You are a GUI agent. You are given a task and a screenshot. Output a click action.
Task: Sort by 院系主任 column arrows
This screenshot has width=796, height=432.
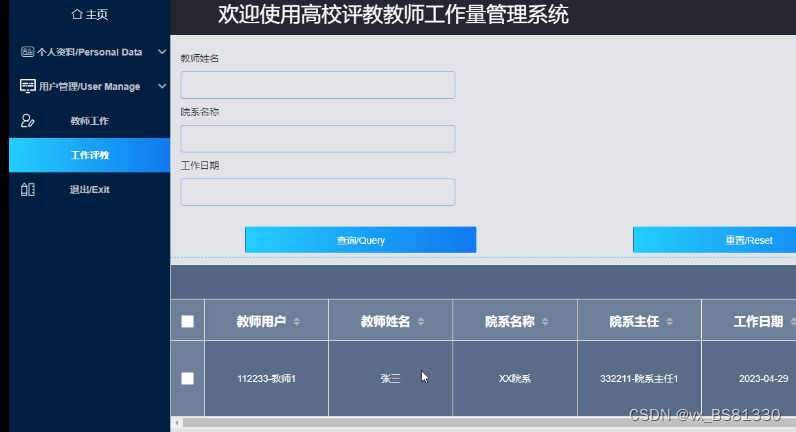coord(670,321)
